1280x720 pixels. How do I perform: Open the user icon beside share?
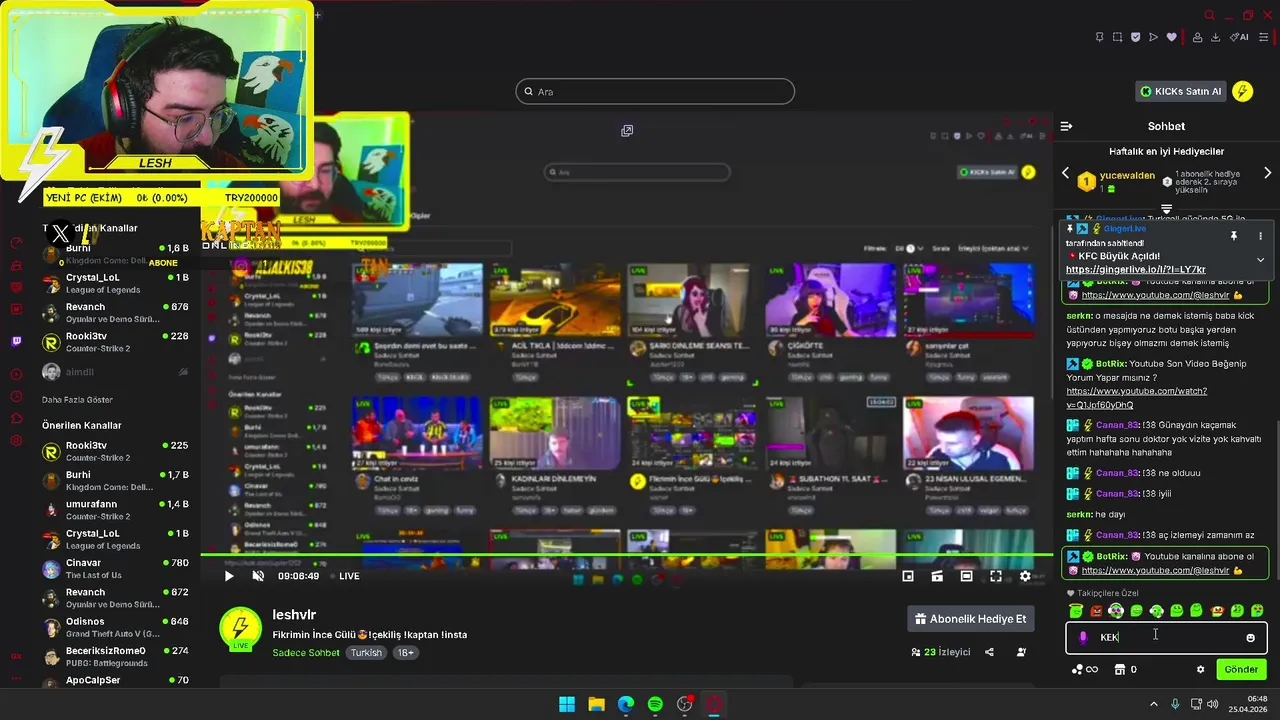pyautogui.click(x=1021, y=652)
